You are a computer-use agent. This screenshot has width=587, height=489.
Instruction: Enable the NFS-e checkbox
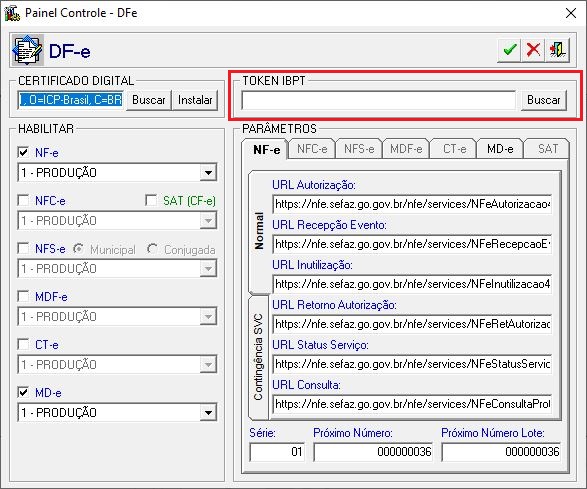coord(23,248)
